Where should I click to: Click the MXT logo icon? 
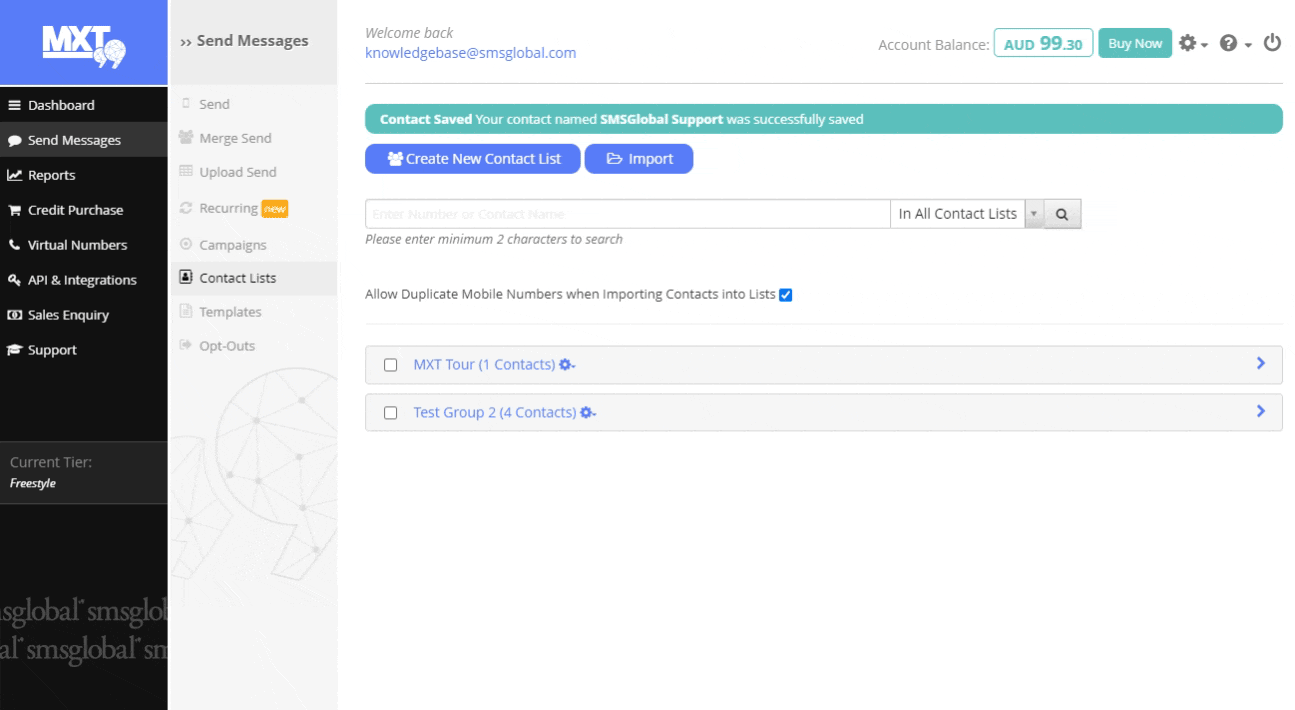83,43
